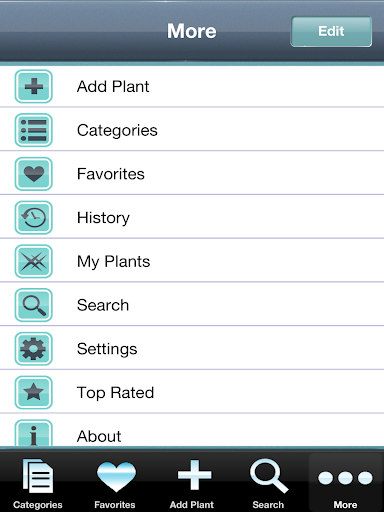Click the Search magnifier icon in list
The image size is (384, 512).
click(34, 305)
